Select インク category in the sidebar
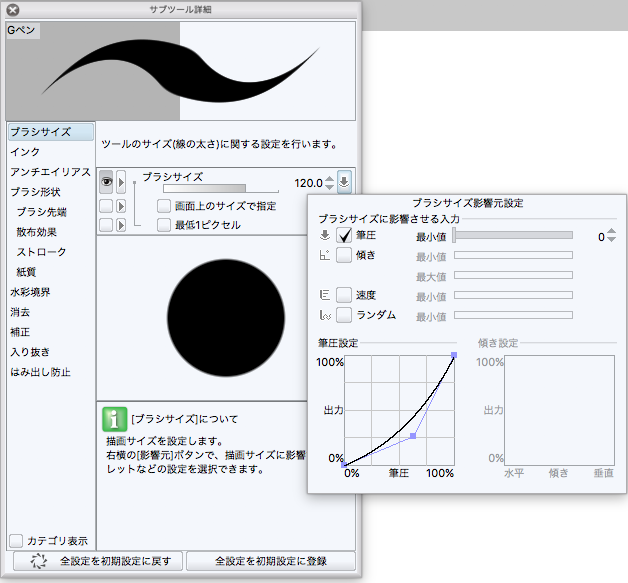 [x=25, y=152]
